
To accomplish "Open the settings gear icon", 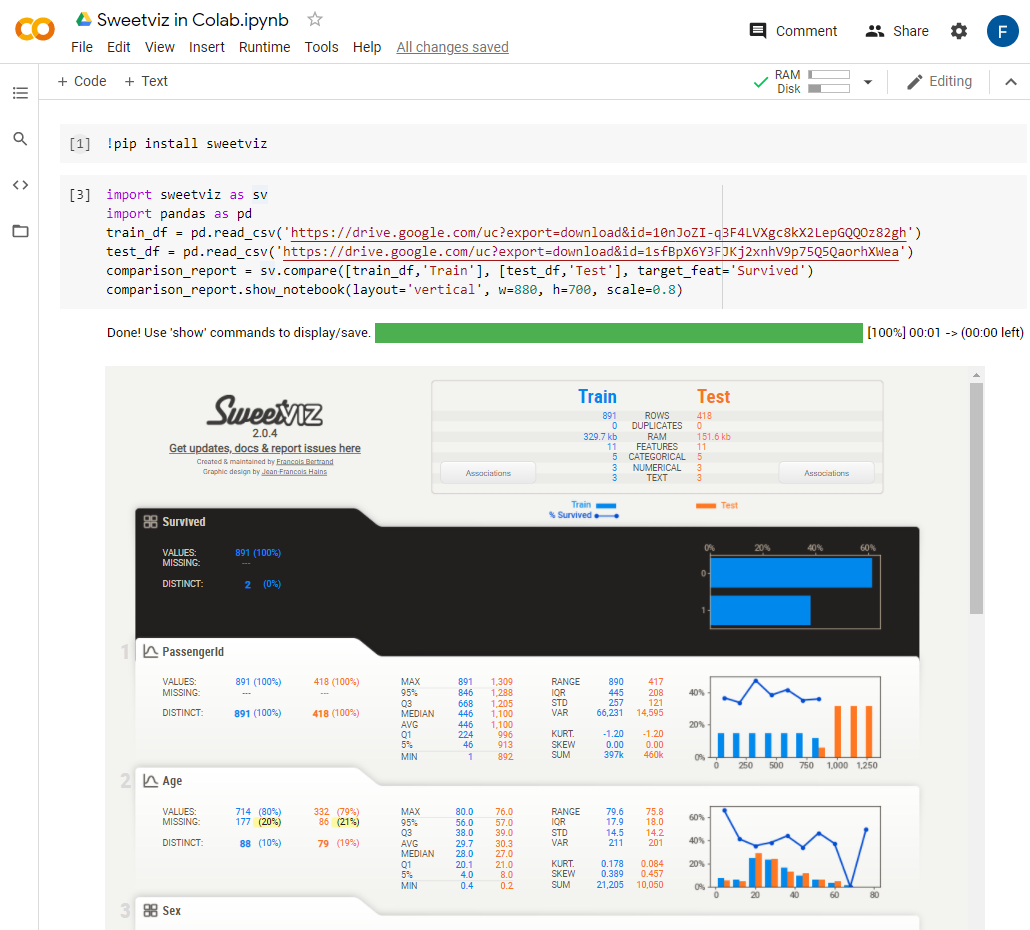I will point(959,31).
